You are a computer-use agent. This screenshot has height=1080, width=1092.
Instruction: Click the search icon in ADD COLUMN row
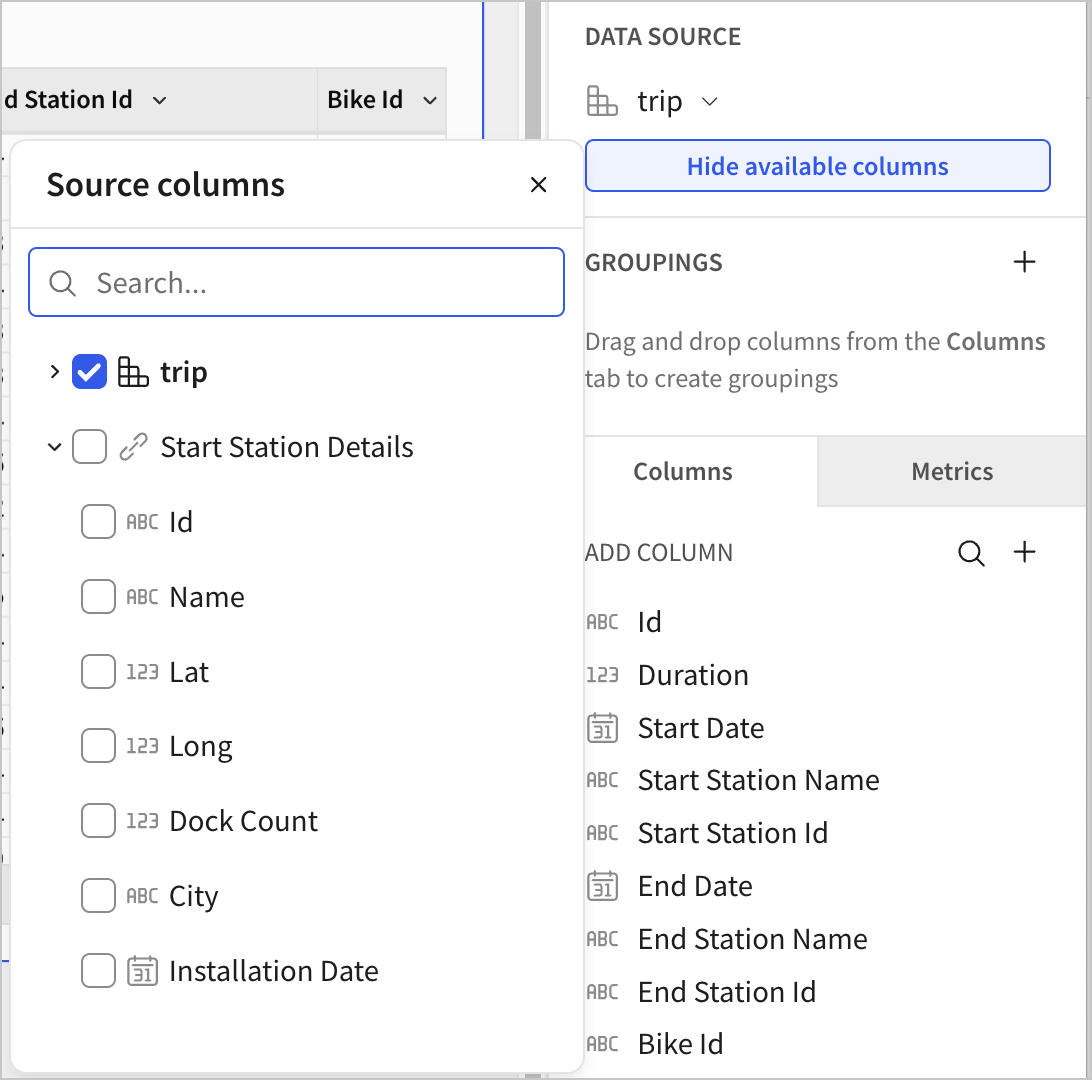pos(971,552)
